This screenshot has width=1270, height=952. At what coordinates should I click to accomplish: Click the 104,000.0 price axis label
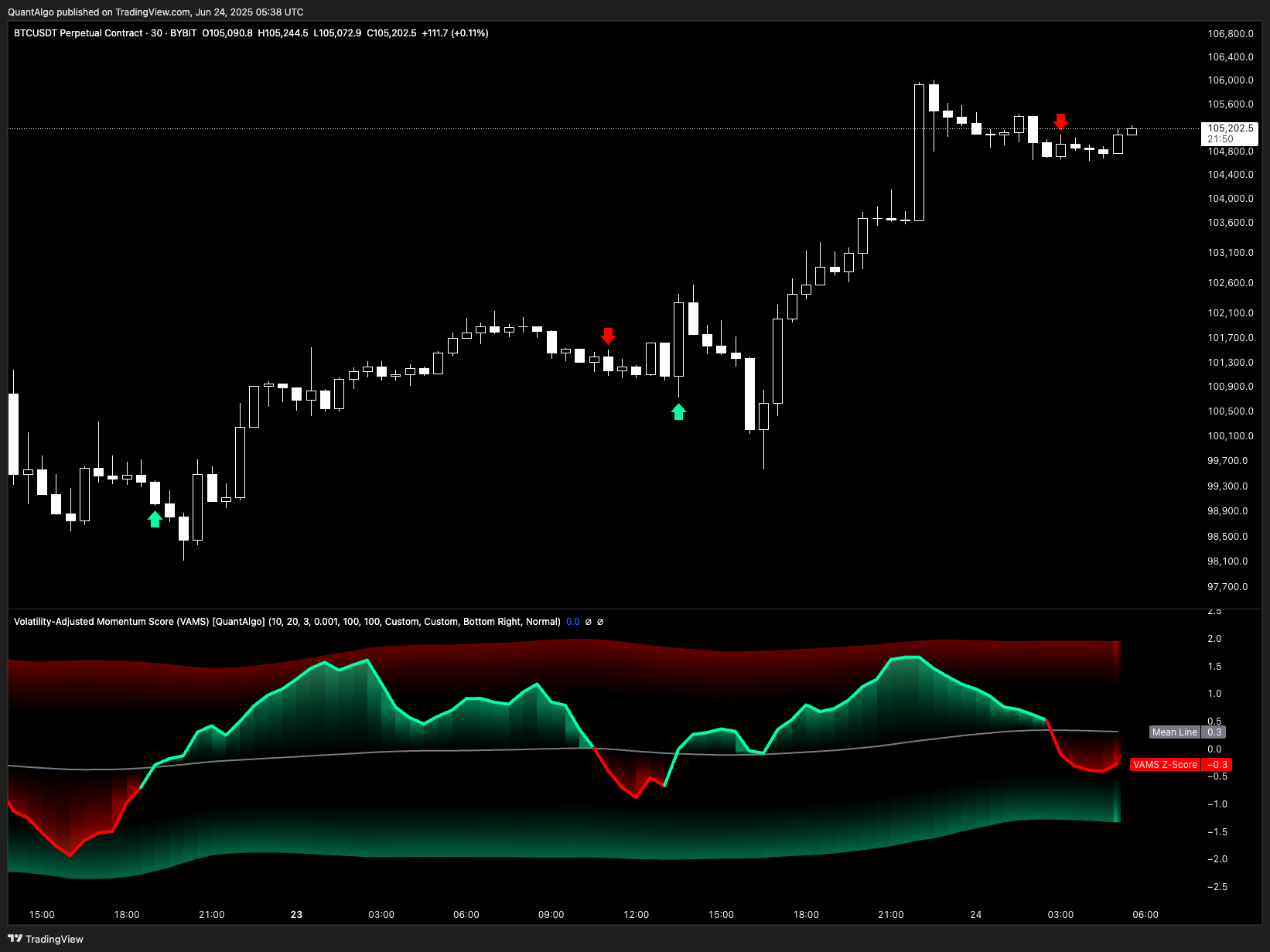pyautogui.click(x=1231, y=199)
